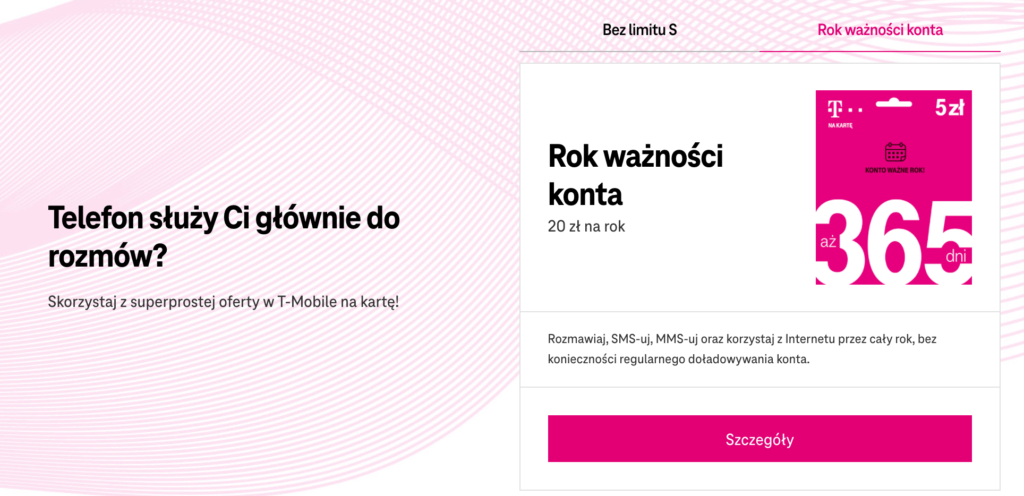Image resolution: width=1024 pixels, height=496 pixels.
Task: Switch to the 'Bez limitu S' tab
Action: pyautogui.click(x=639, y=29)
